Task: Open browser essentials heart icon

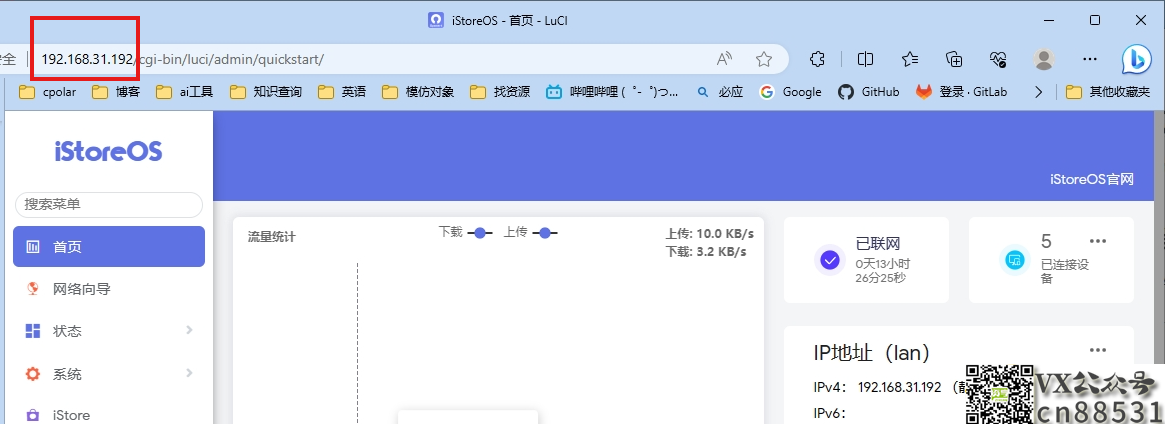Action: (998, 59)
